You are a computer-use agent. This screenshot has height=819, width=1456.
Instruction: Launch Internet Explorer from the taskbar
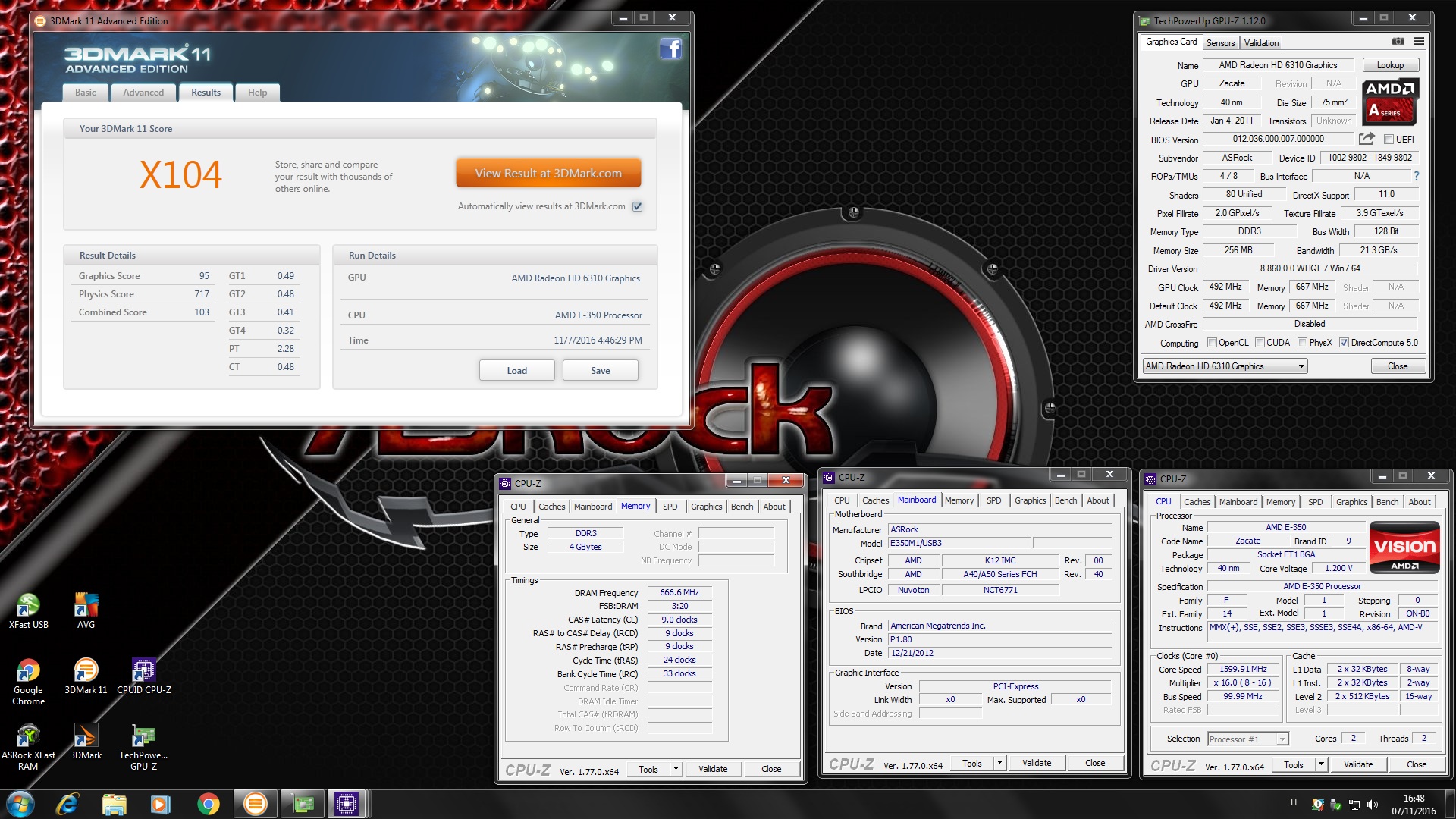pyautogui.click(x=67, y=804)
